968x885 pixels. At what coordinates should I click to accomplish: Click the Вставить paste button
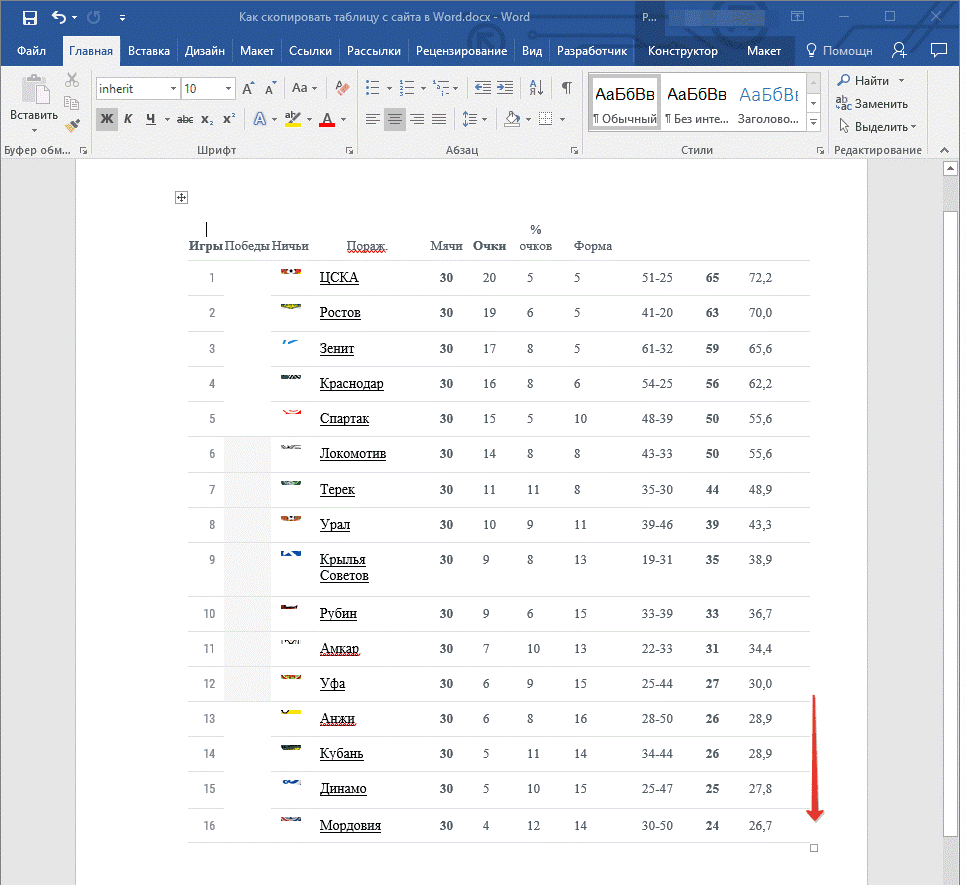pos(34,102)
